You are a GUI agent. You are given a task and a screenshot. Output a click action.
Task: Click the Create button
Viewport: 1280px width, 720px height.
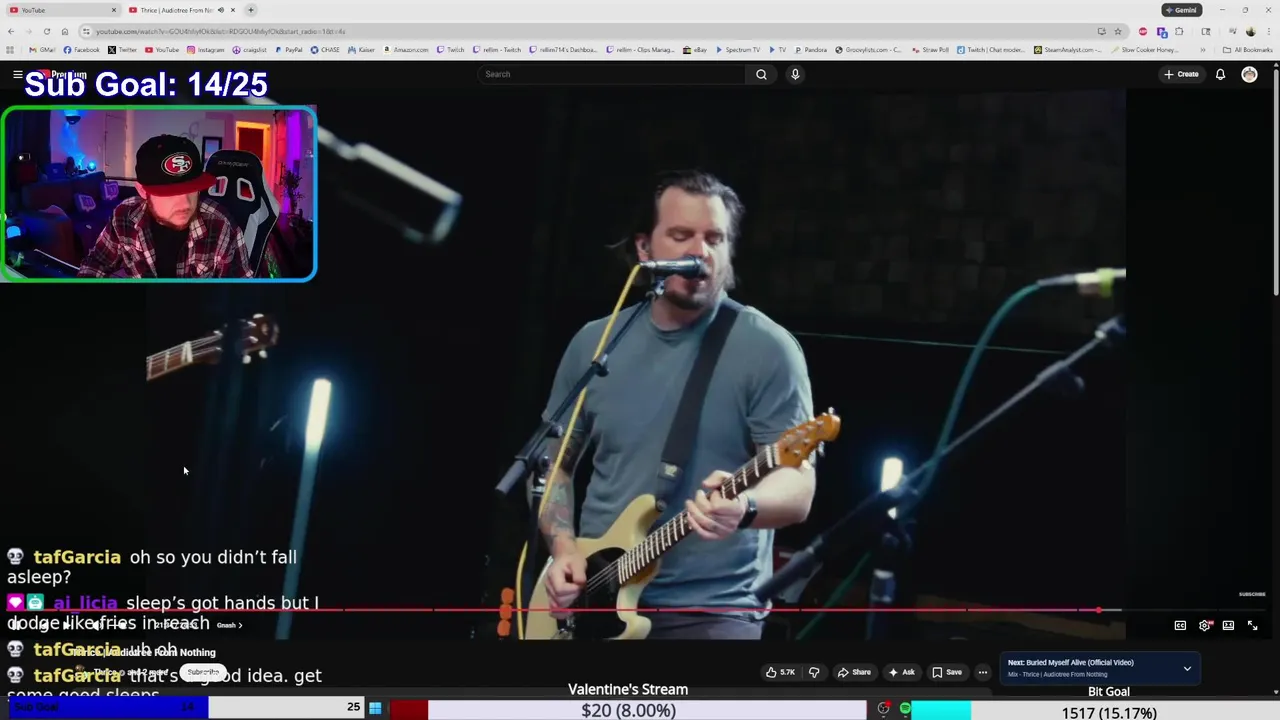1181,74
